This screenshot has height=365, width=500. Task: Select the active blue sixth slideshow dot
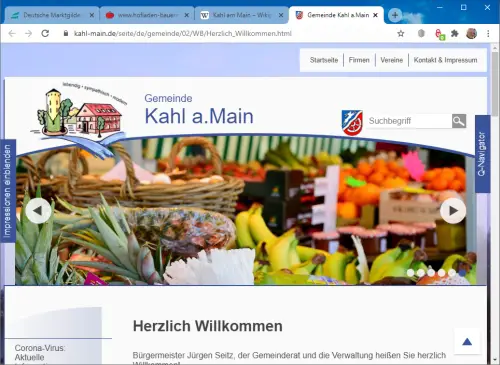click(462, 273)
